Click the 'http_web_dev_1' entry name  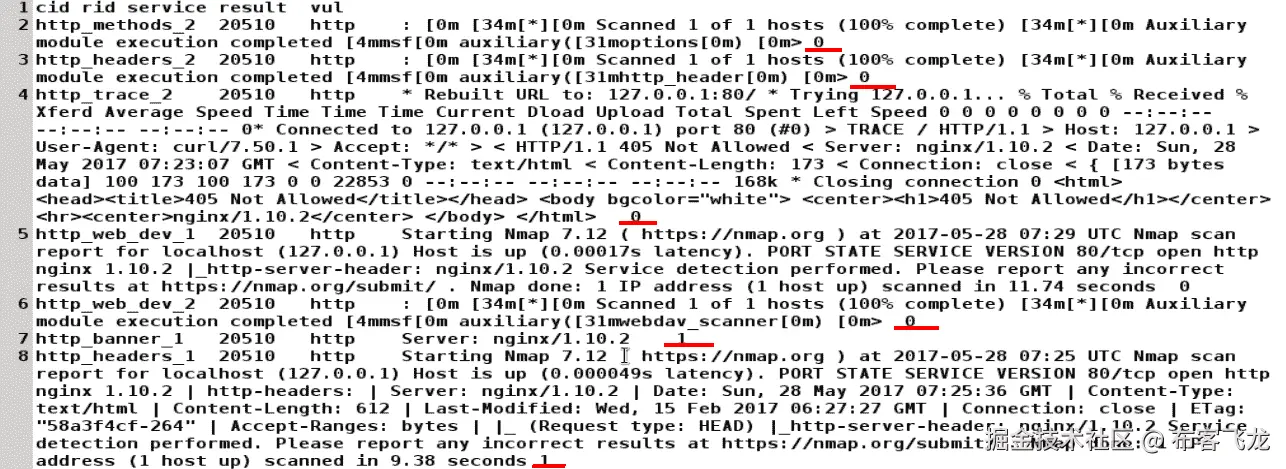[117, 235]
